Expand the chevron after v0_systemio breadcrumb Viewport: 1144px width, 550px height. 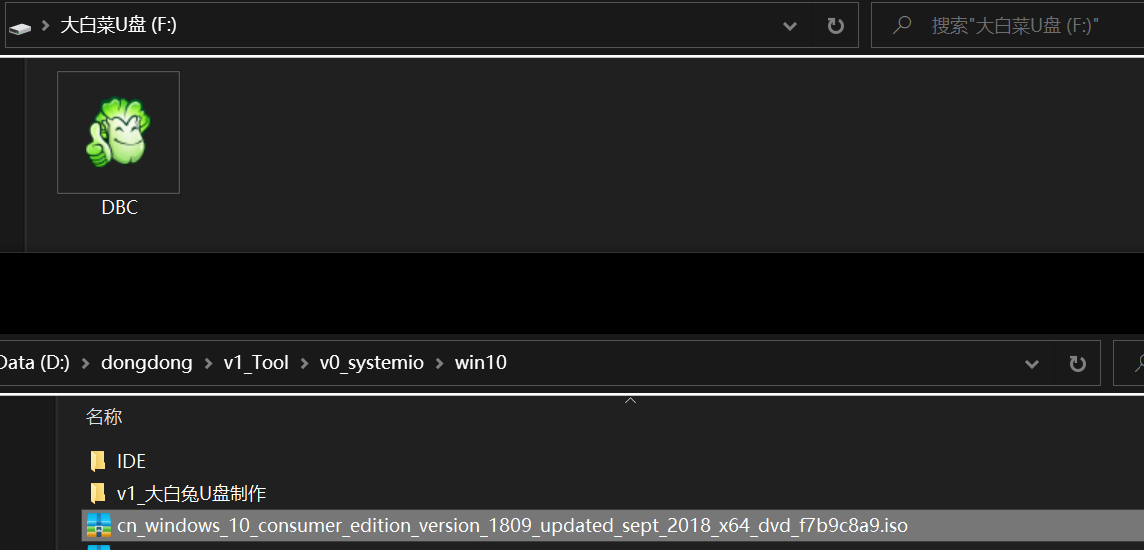tap(439, 363)
